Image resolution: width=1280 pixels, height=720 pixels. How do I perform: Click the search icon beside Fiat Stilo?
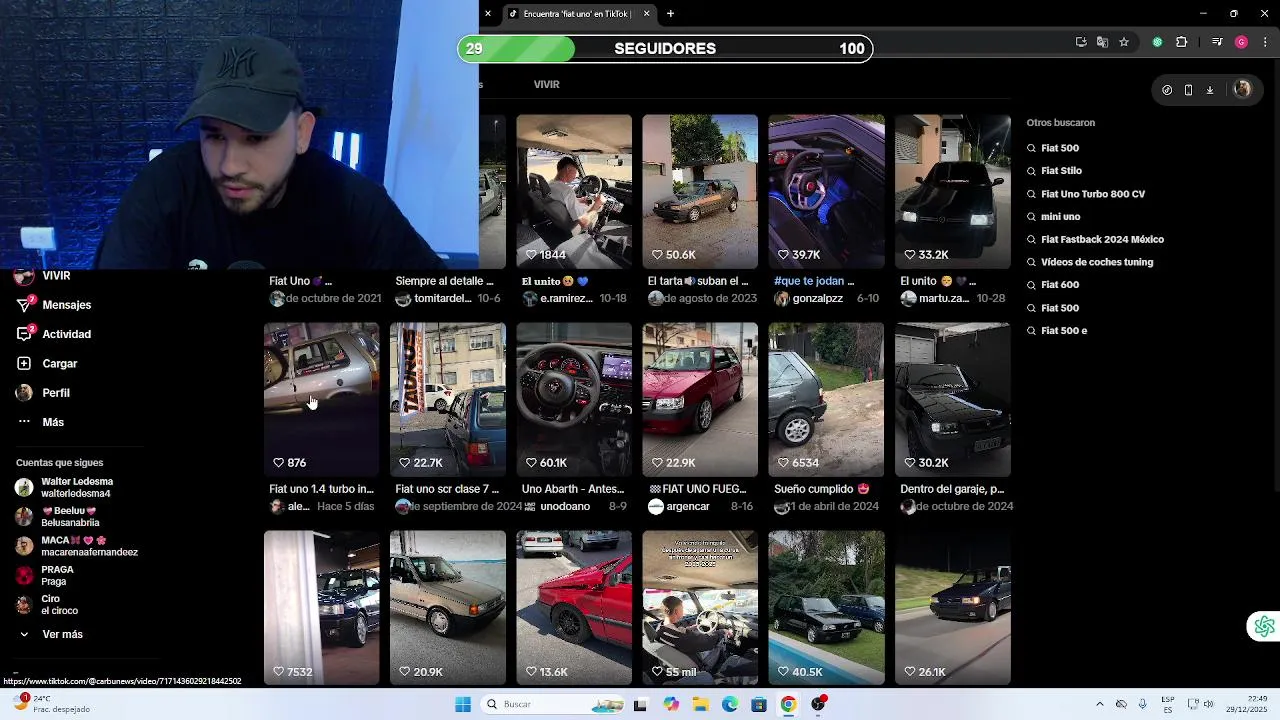(1031, 171)
